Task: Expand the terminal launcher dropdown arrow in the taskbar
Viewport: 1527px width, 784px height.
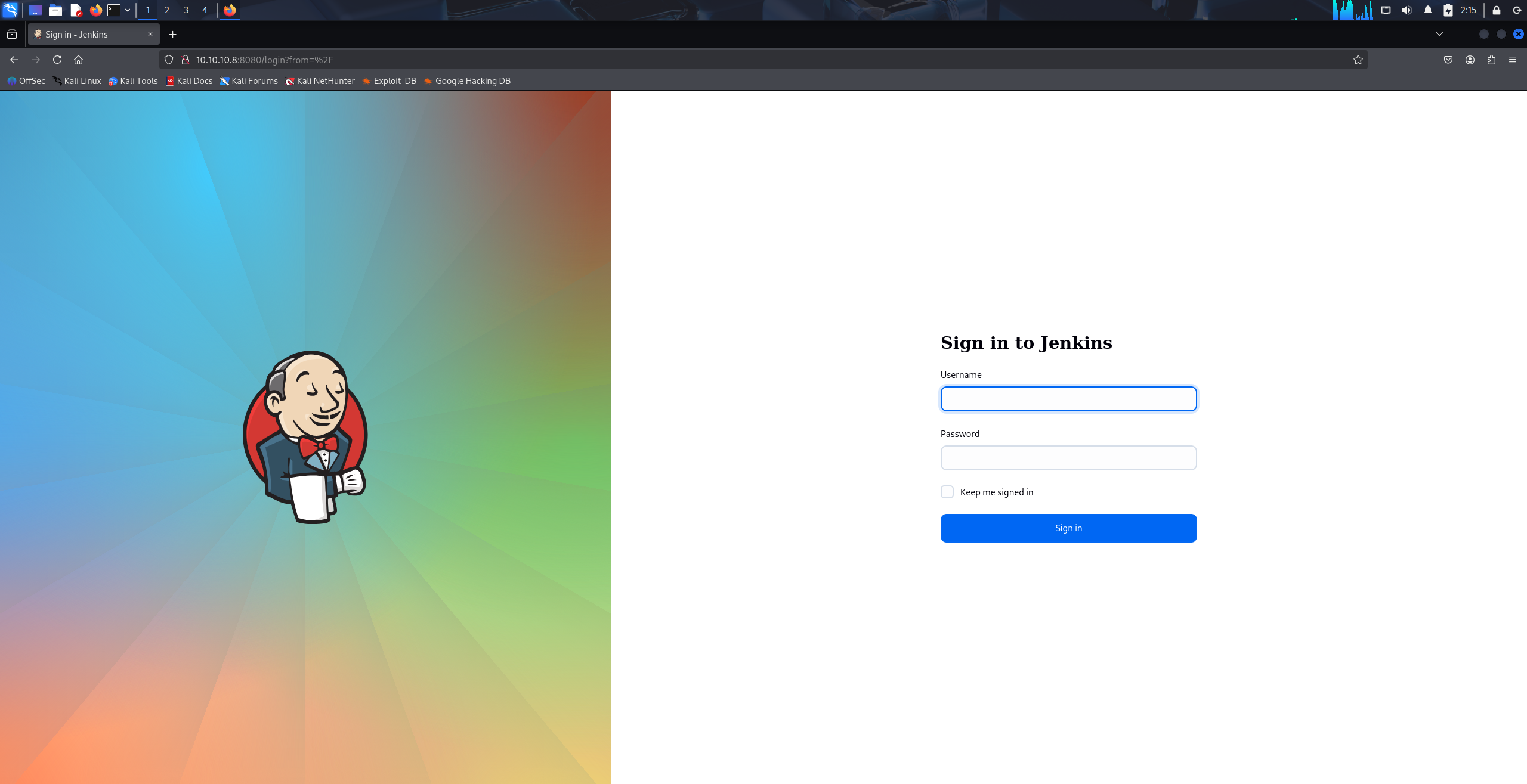Action: pos(128,10)
